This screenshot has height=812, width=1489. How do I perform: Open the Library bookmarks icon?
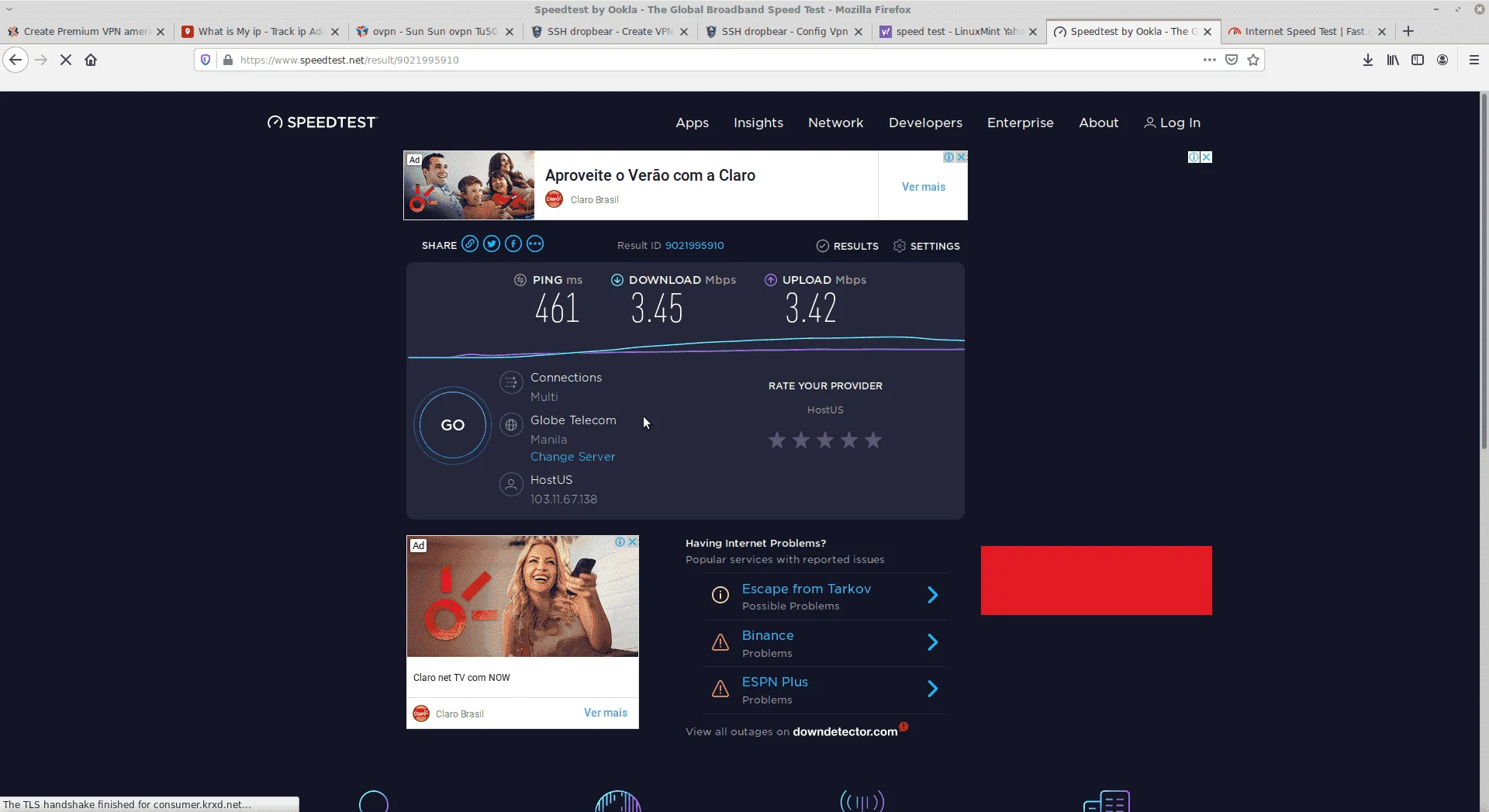pyautogui.click(x=1393, y=60)
